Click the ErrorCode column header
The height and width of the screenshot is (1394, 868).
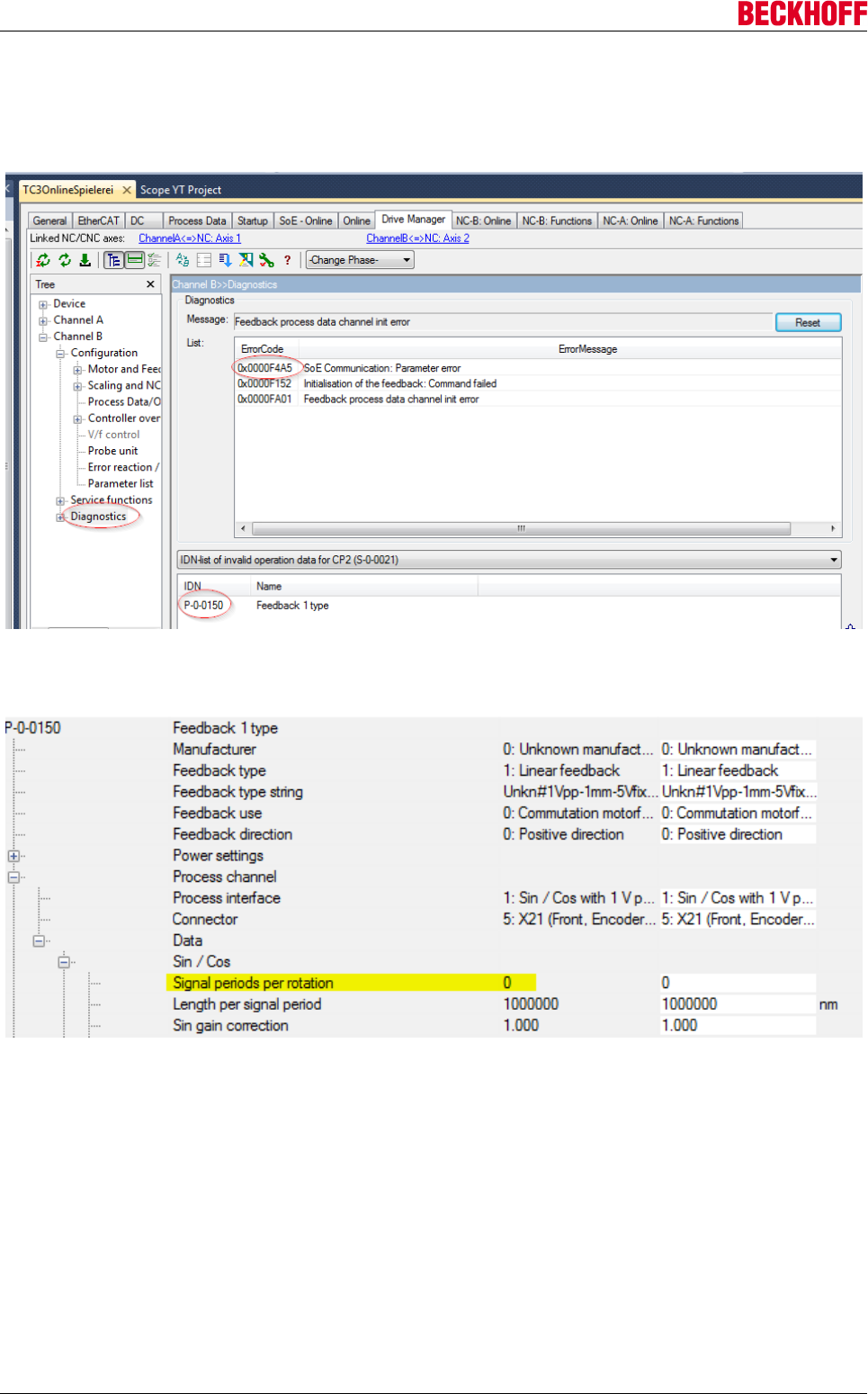pos(267,349)
